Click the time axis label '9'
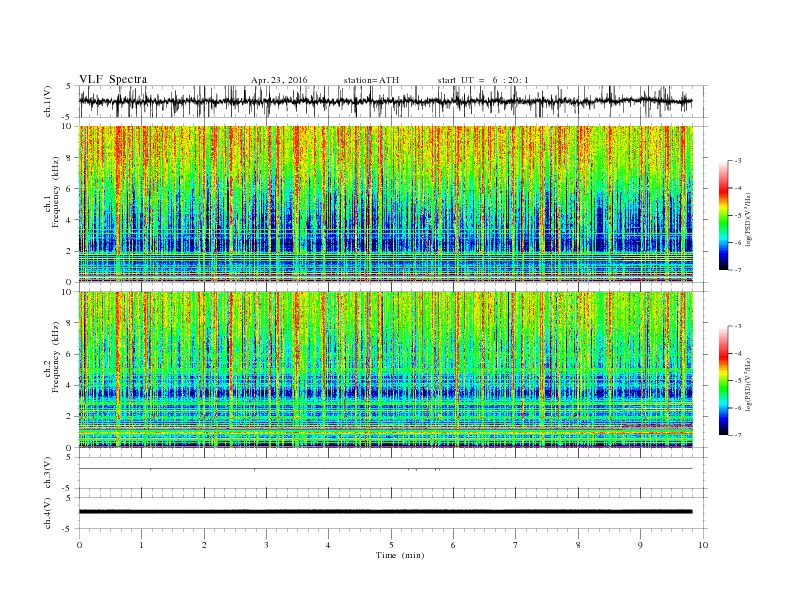792x612 pixels. pyautogui.click(x=640, y=545)
